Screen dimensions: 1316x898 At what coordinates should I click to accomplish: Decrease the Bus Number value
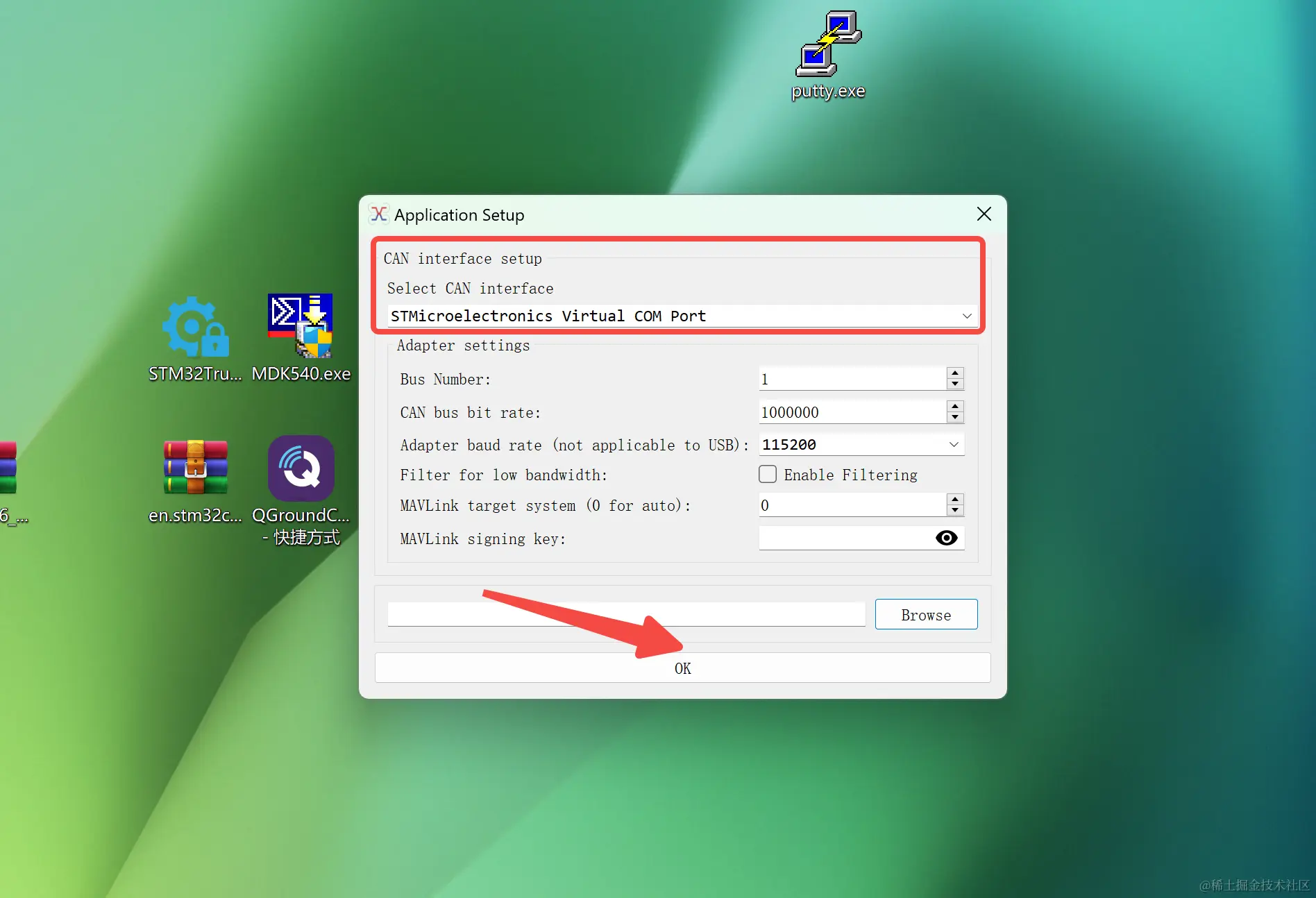pos(955,384)
